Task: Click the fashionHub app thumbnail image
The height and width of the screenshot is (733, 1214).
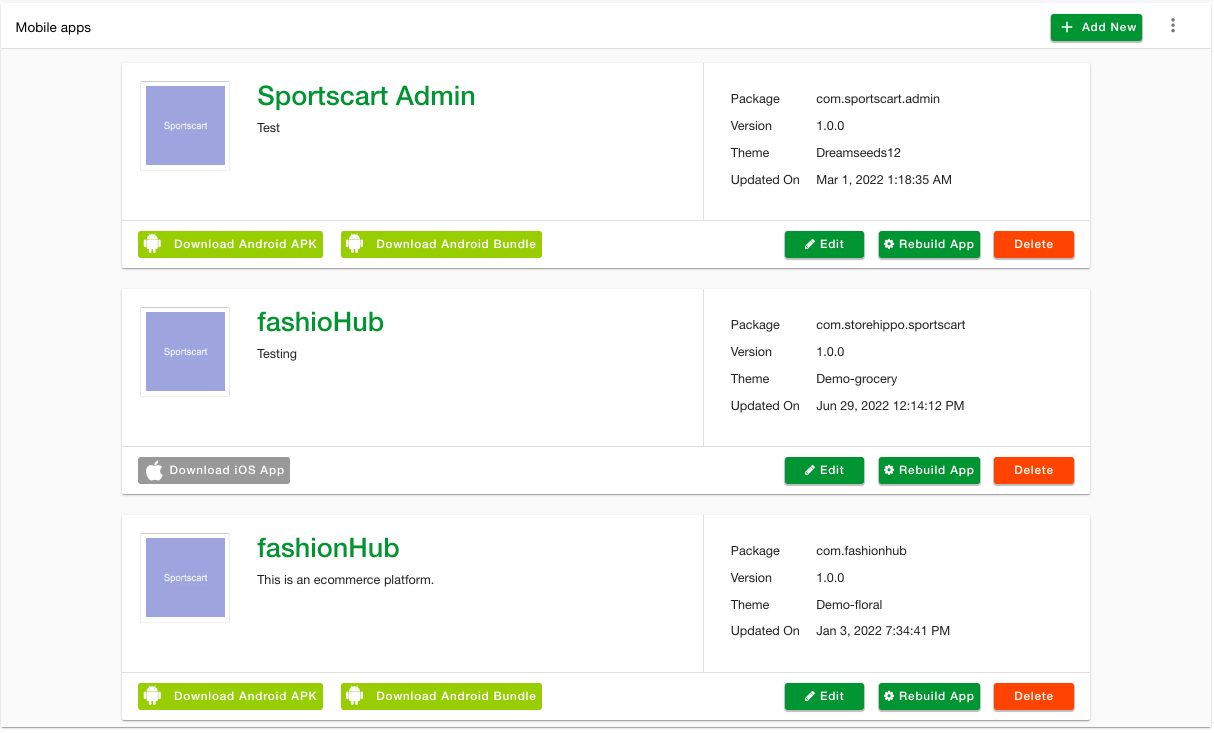Action: 185,578
